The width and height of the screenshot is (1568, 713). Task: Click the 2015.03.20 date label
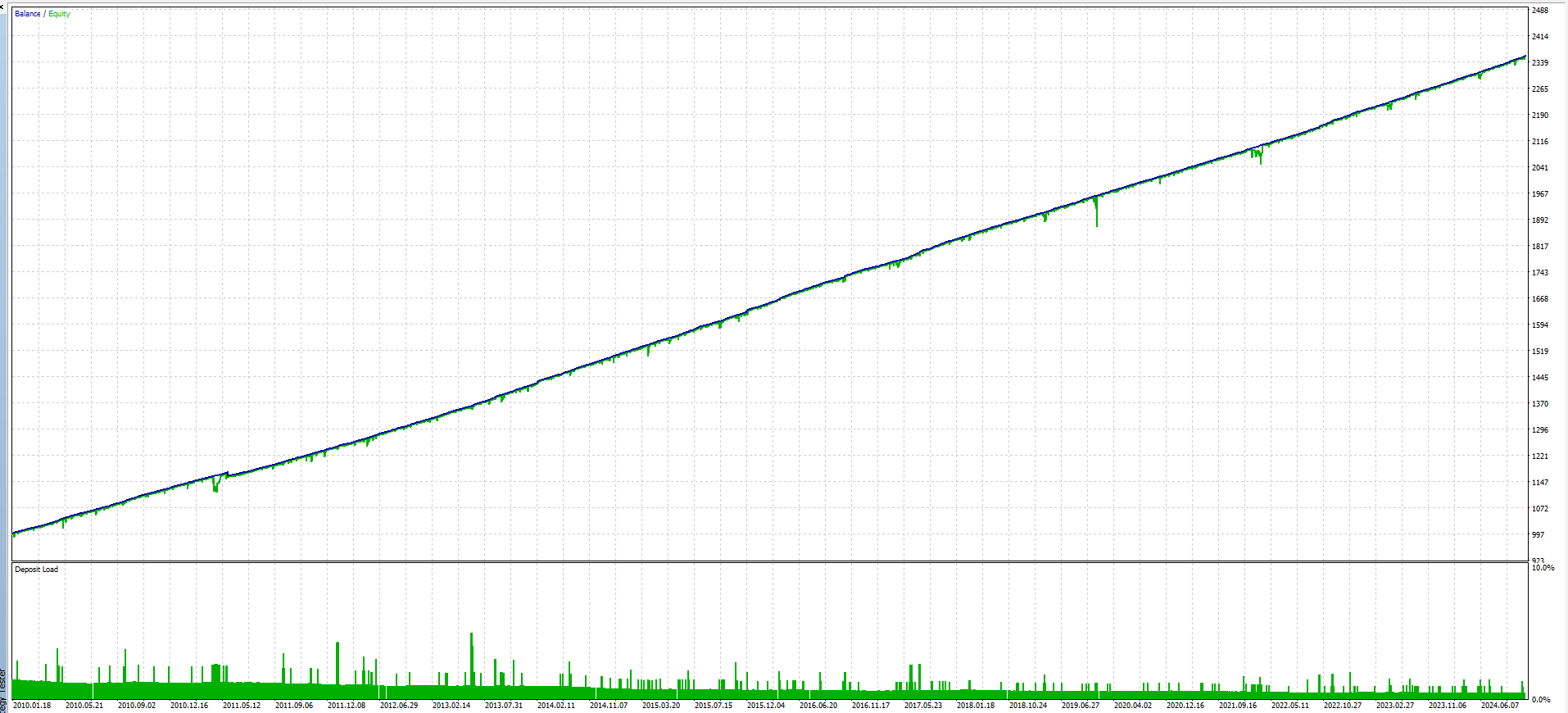click(x=661, y=706)
